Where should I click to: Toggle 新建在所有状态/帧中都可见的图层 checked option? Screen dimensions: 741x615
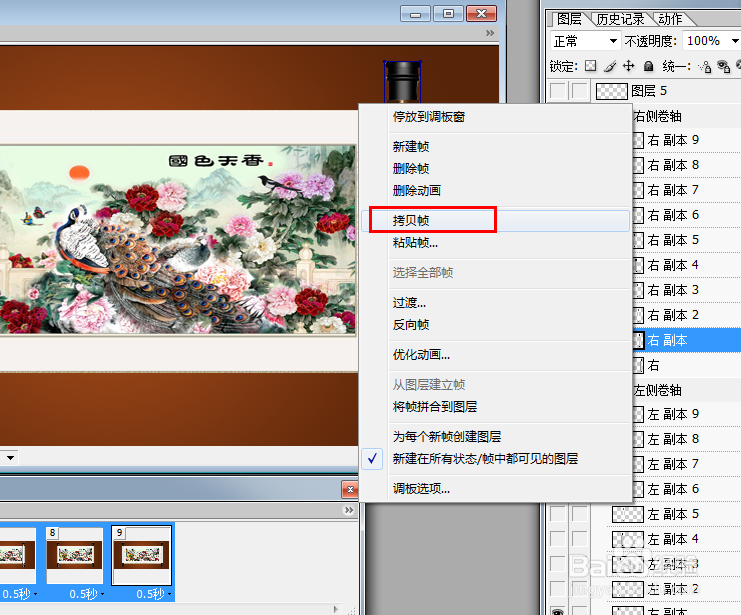pos(496,459)
